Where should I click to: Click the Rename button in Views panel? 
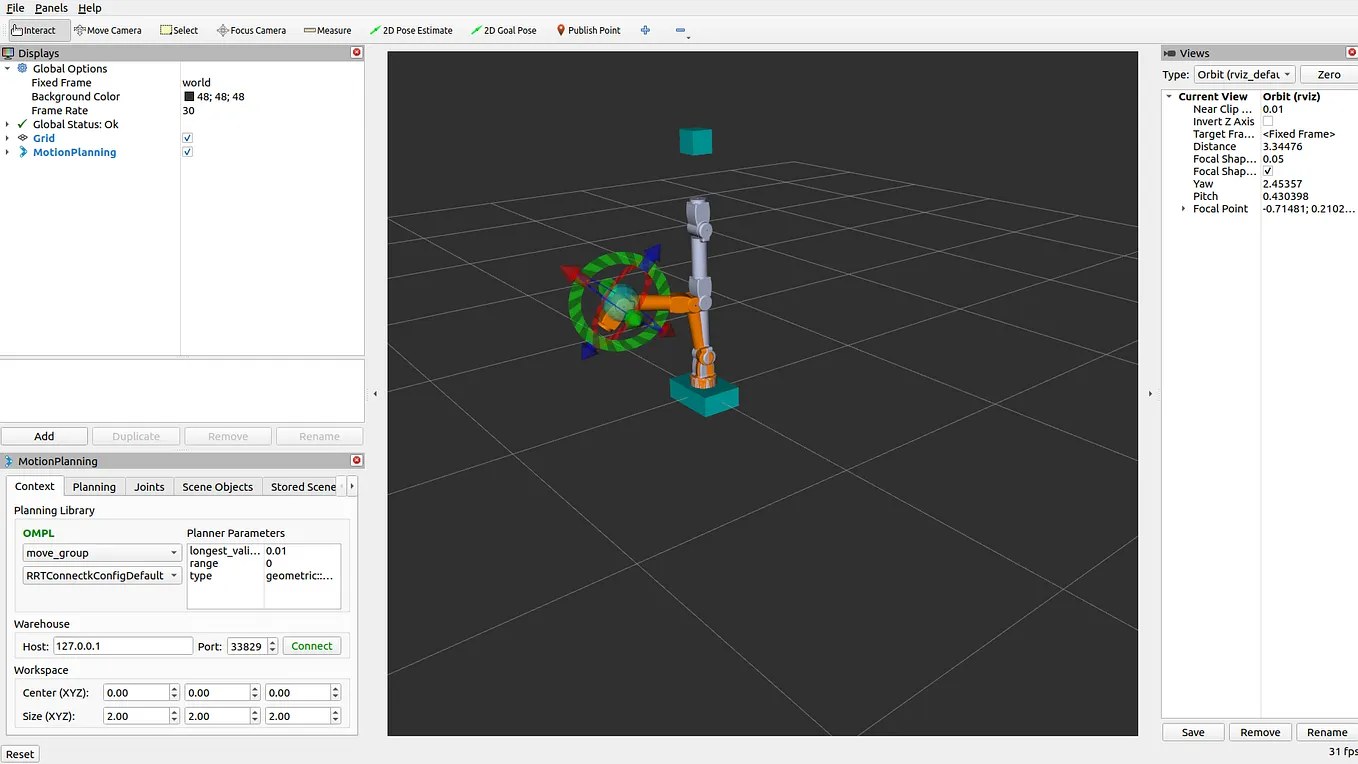pyautogui.click(x=1327, y=732)
